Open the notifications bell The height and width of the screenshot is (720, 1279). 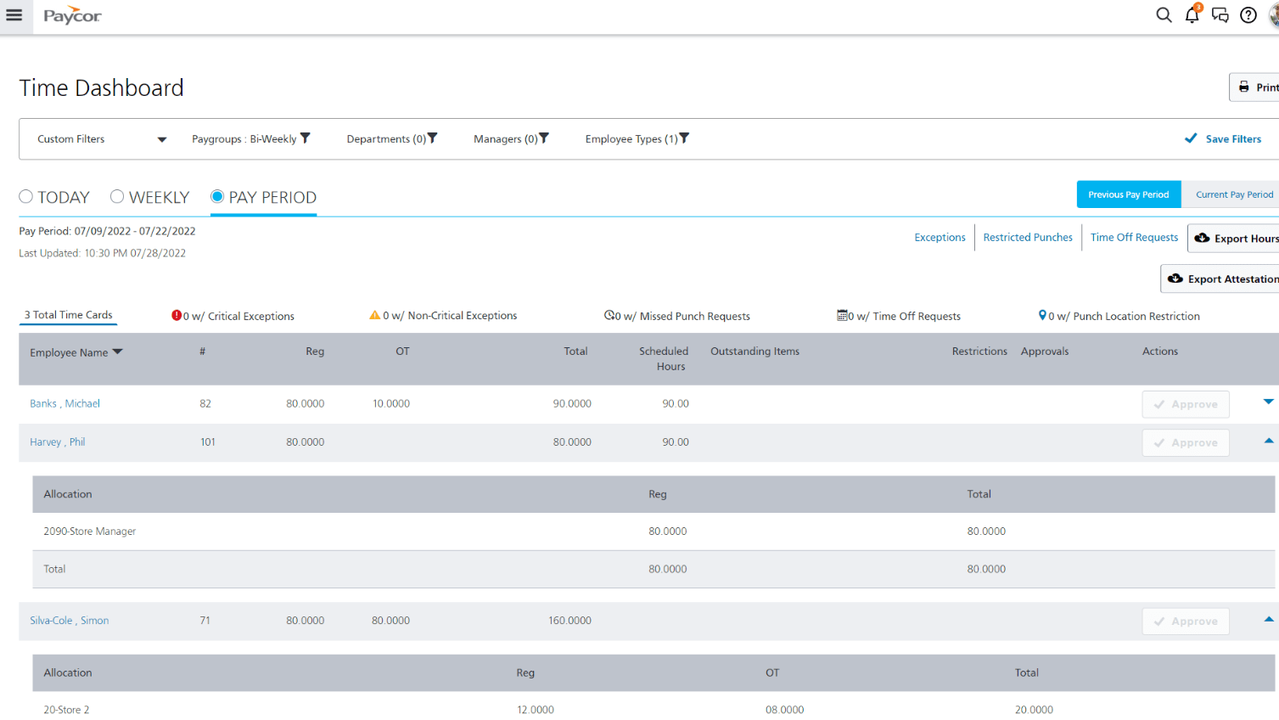1191,15
